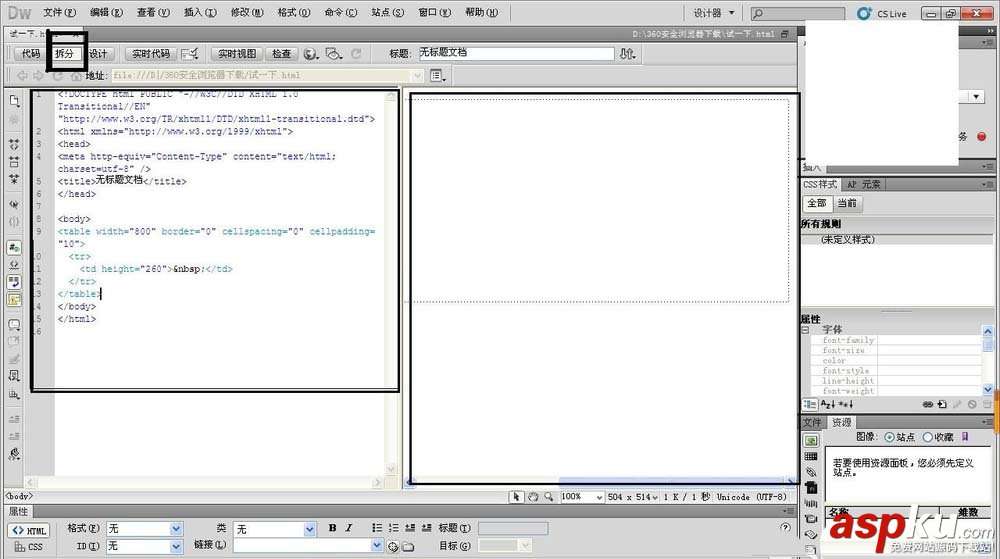Click the New CSS Rule icon
1000x559 pixels.
(943, 404)
